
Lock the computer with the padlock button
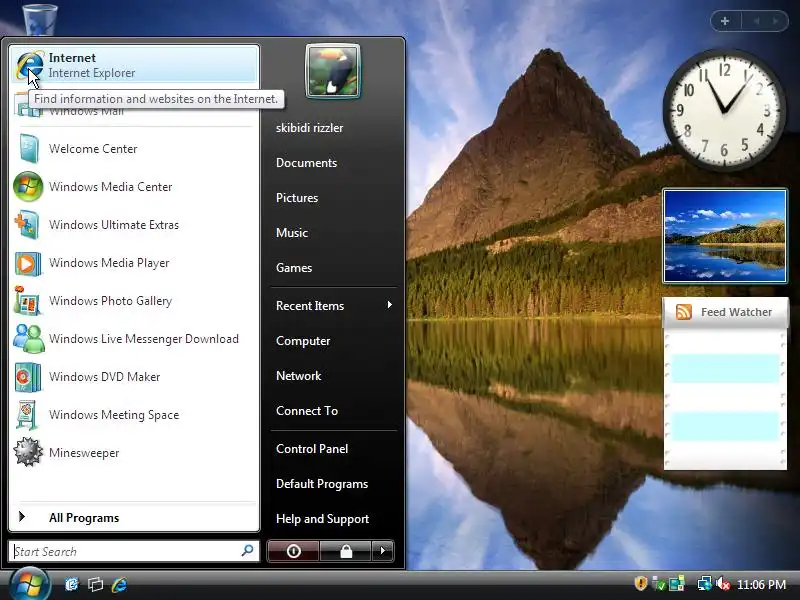pos(345,551)
